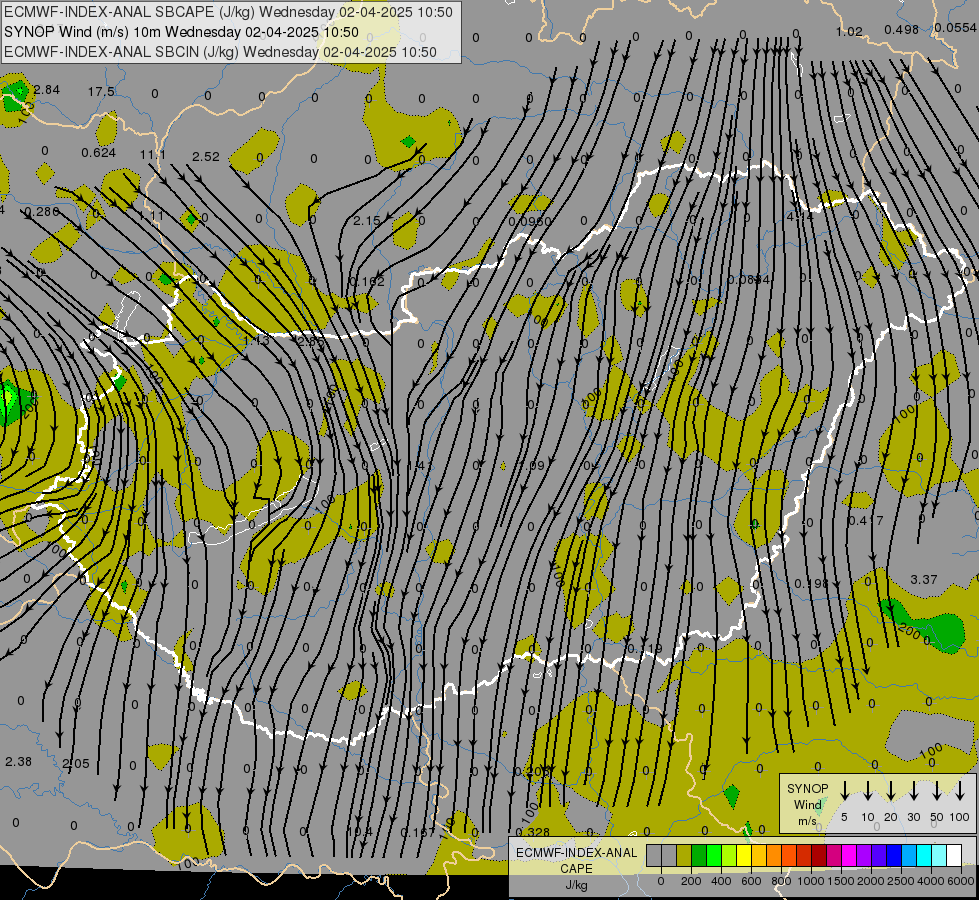Click the 0.162 value on the map
Screen dimensions: 979x900
click(368, 281)
